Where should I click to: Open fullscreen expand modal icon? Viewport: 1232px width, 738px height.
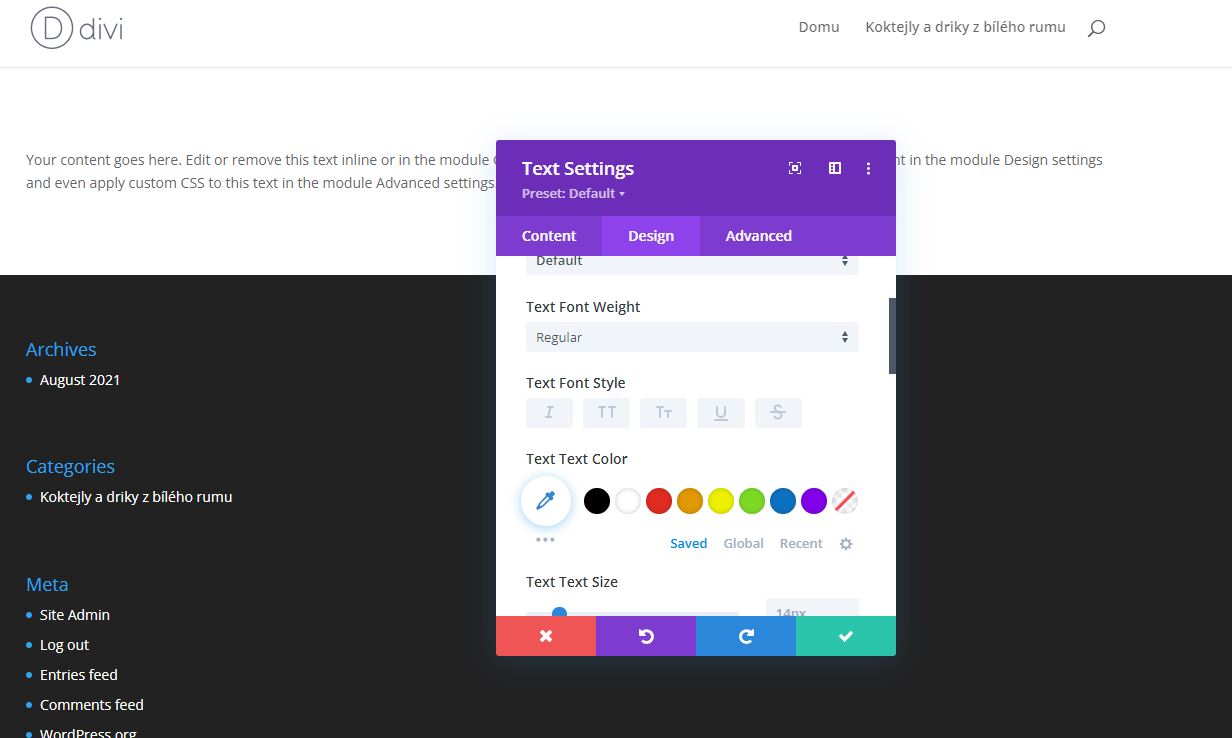coord(795,168)
